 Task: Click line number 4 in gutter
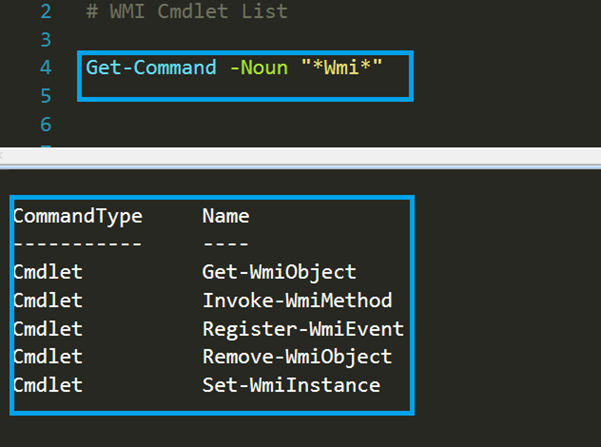(46, 68)
